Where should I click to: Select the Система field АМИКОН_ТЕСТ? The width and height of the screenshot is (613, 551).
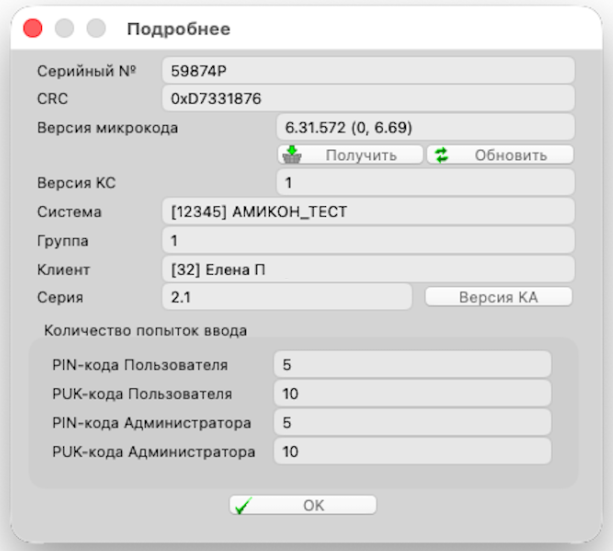(368, 212)
